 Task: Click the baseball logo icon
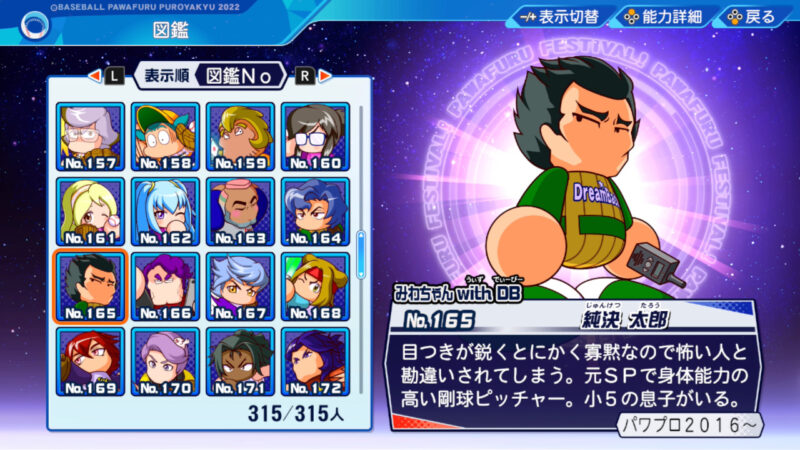(x=35, y=26)
